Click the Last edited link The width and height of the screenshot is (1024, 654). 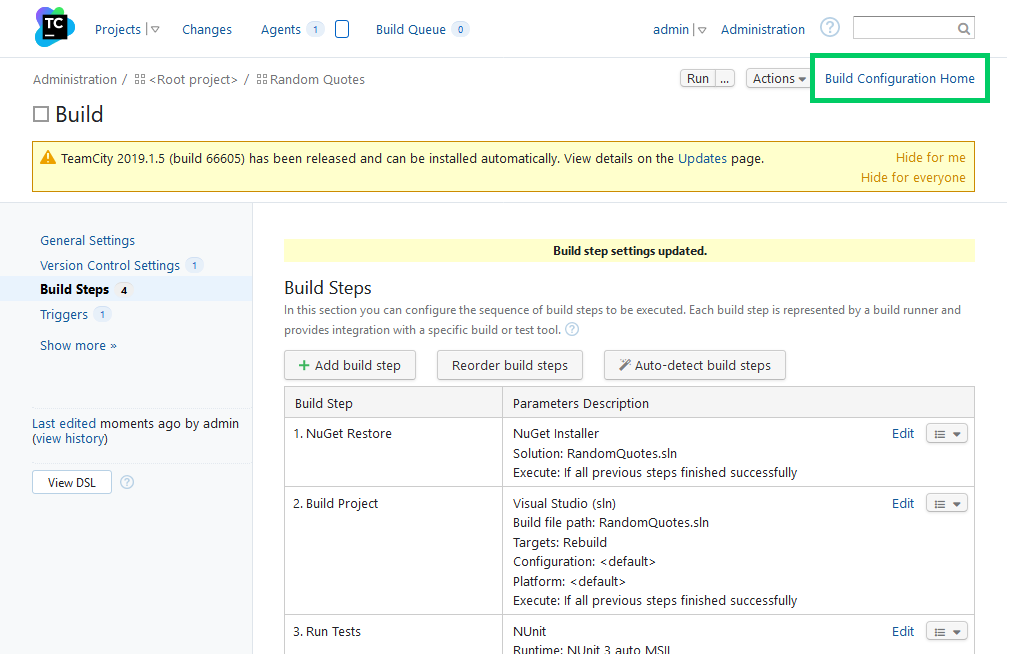[x=64, y=423]
